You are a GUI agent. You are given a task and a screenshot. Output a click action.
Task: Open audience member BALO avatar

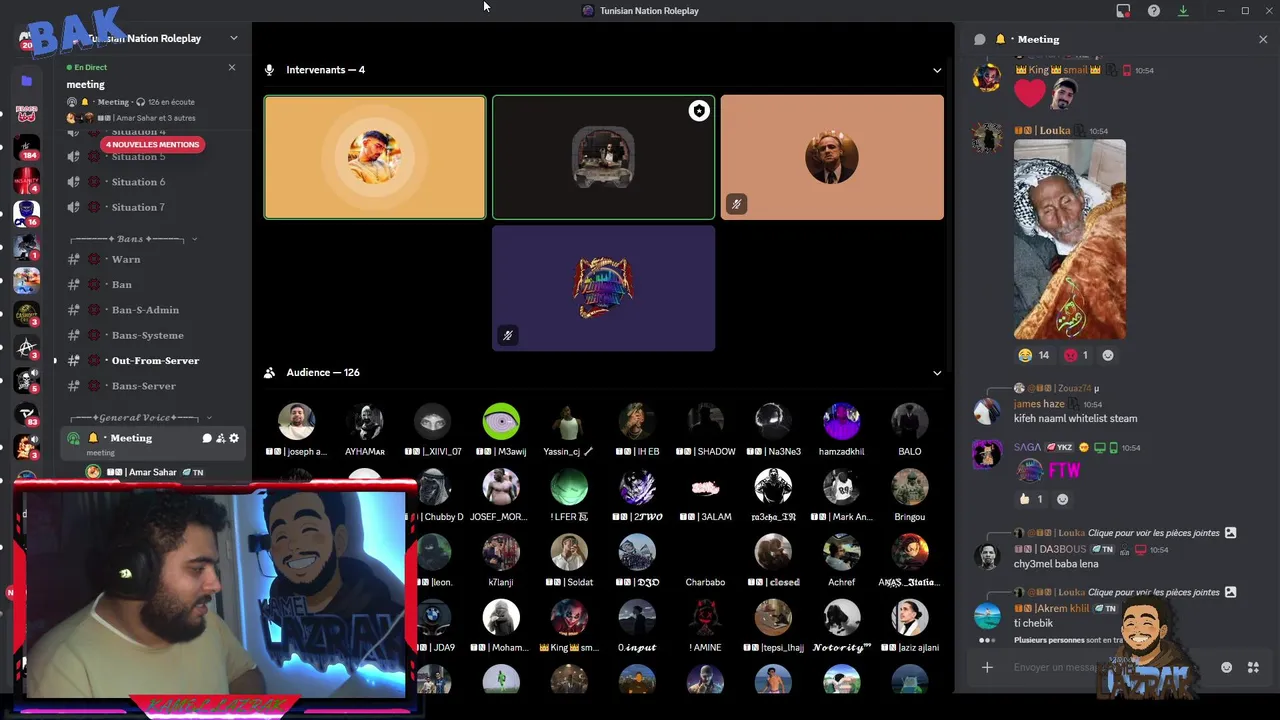(x=909, y=422)
